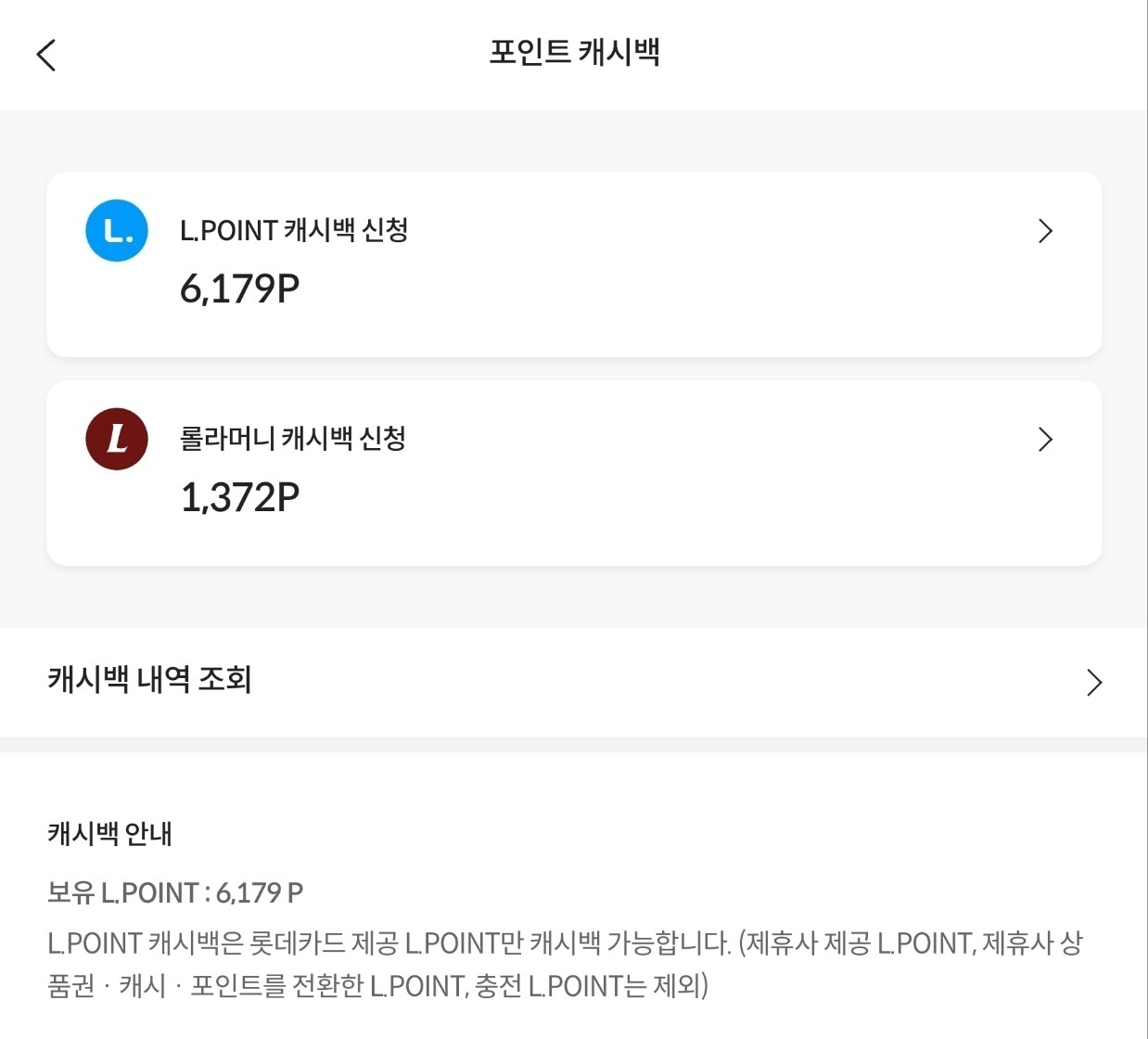Open the L.POINT cashback request screen
This screenshot has width=1148, height=1039.
point(573,263)
